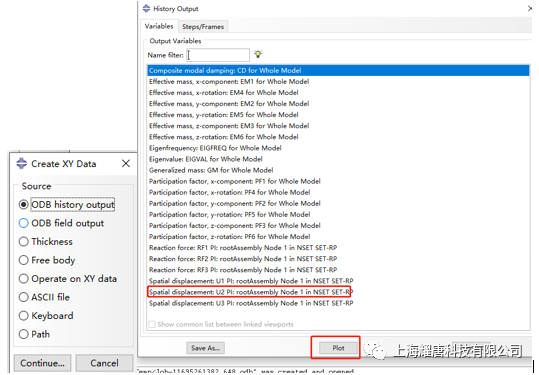Focus the Name filter input field
The height and width of the screenshot is (375, 539).
pos(218,55)
